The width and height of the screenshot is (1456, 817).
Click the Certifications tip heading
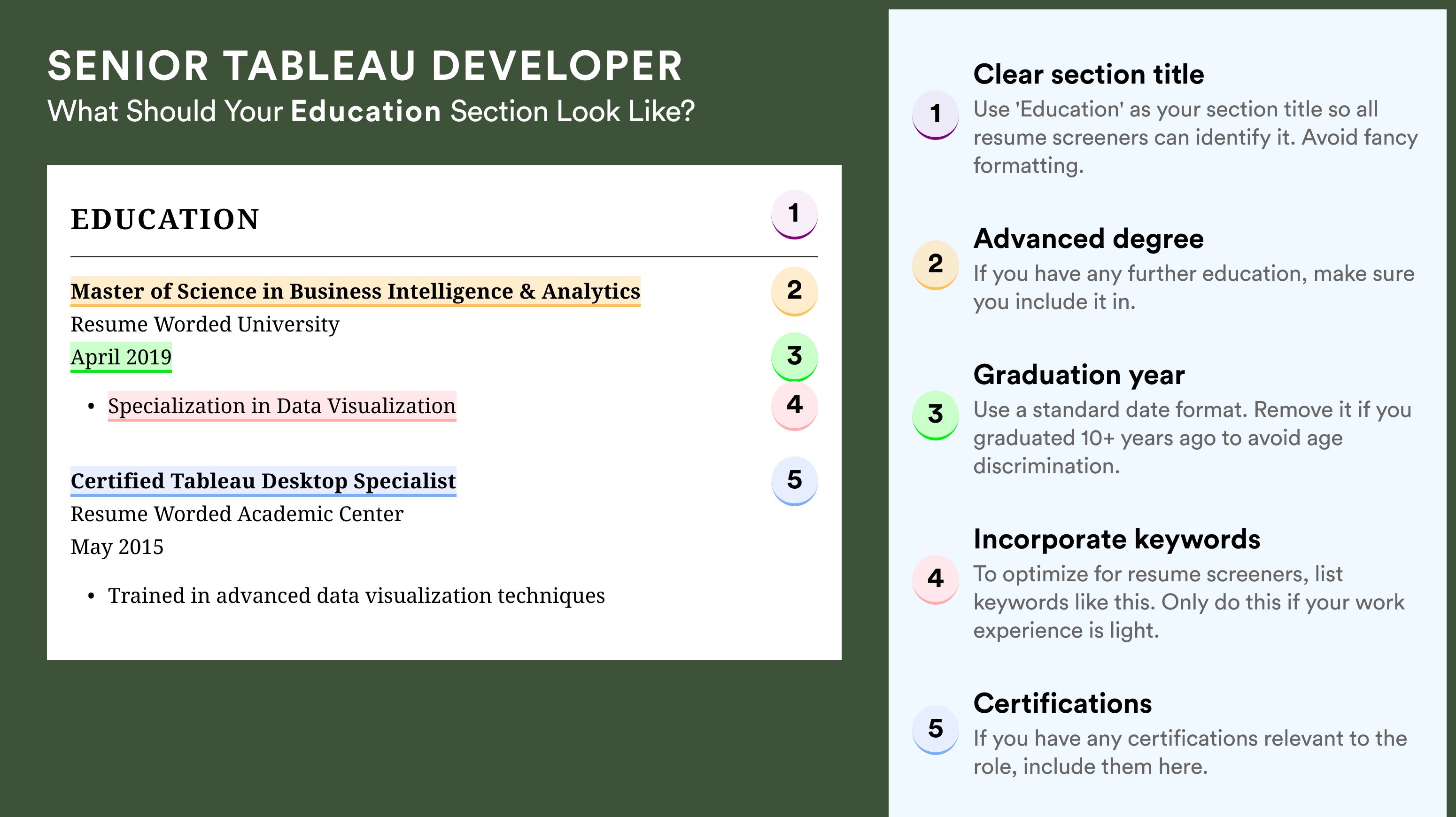(1062, 704)
